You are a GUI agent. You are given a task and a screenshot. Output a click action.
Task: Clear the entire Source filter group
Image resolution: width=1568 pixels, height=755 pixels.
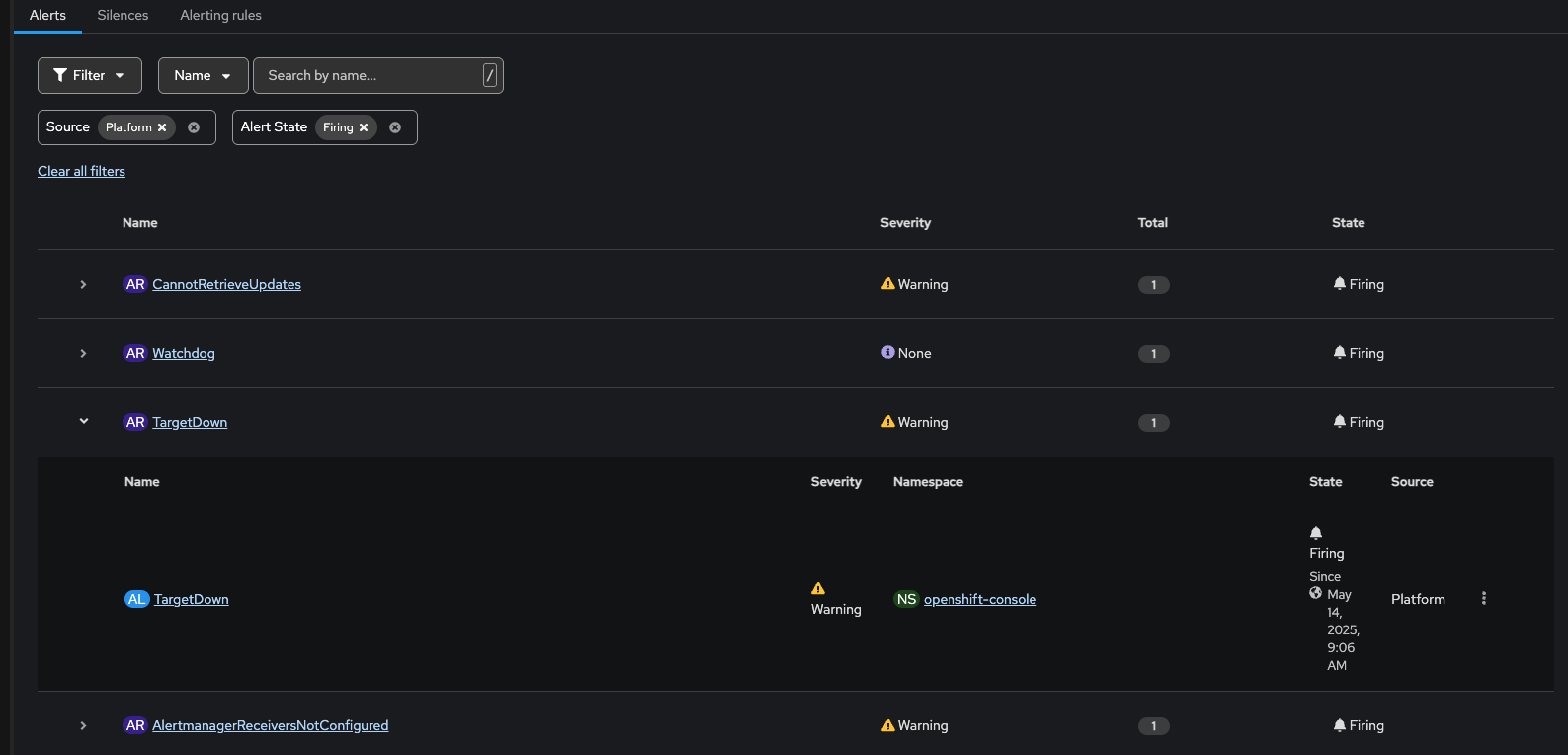(194, 127)
